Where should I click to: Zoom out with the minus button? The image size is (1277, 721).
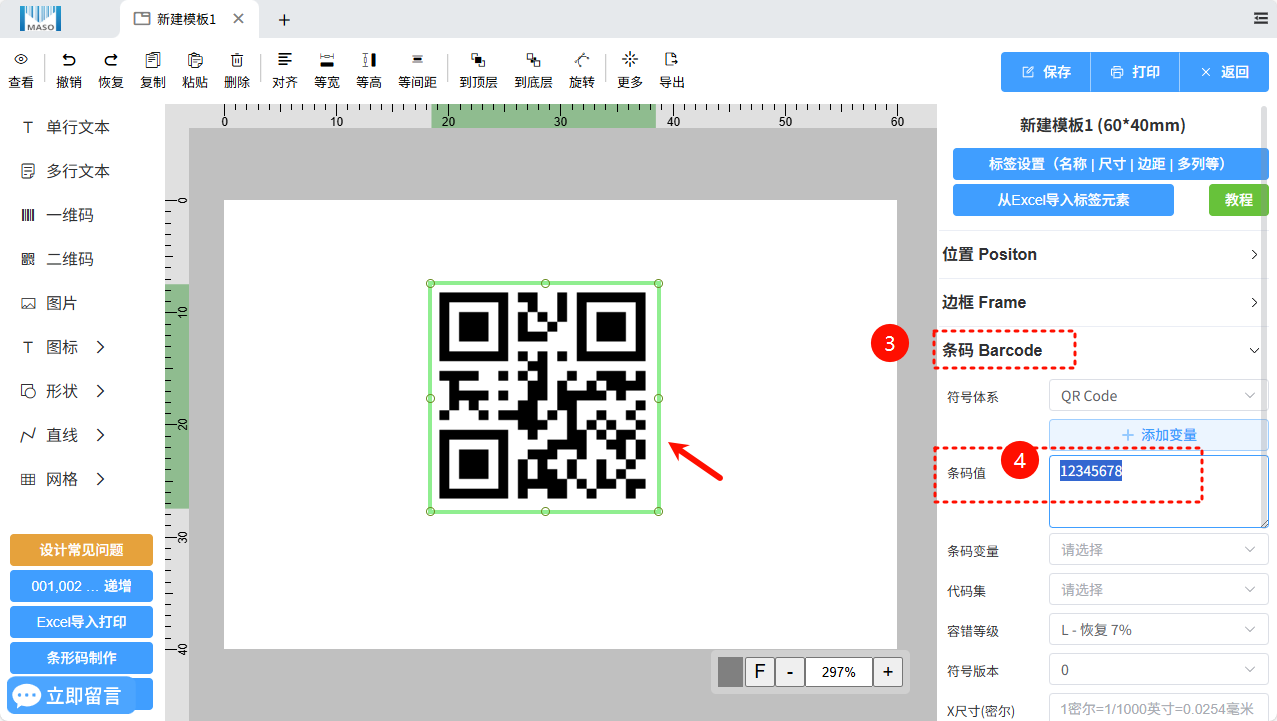pyautogui.click(x=790, y=672)
